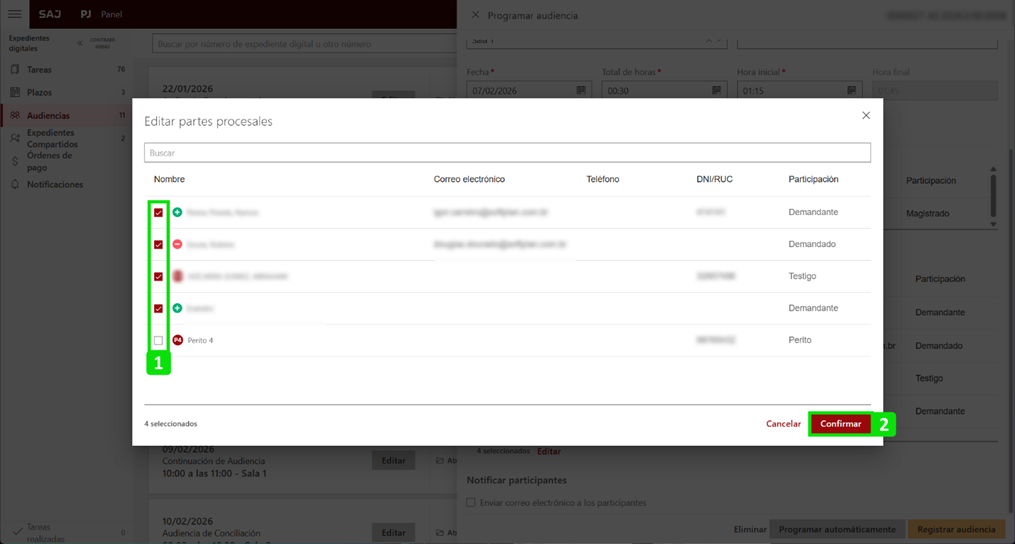Close the Editar partes procesales dialog
Screen dimensions: 1015x544
coord(866,116)
